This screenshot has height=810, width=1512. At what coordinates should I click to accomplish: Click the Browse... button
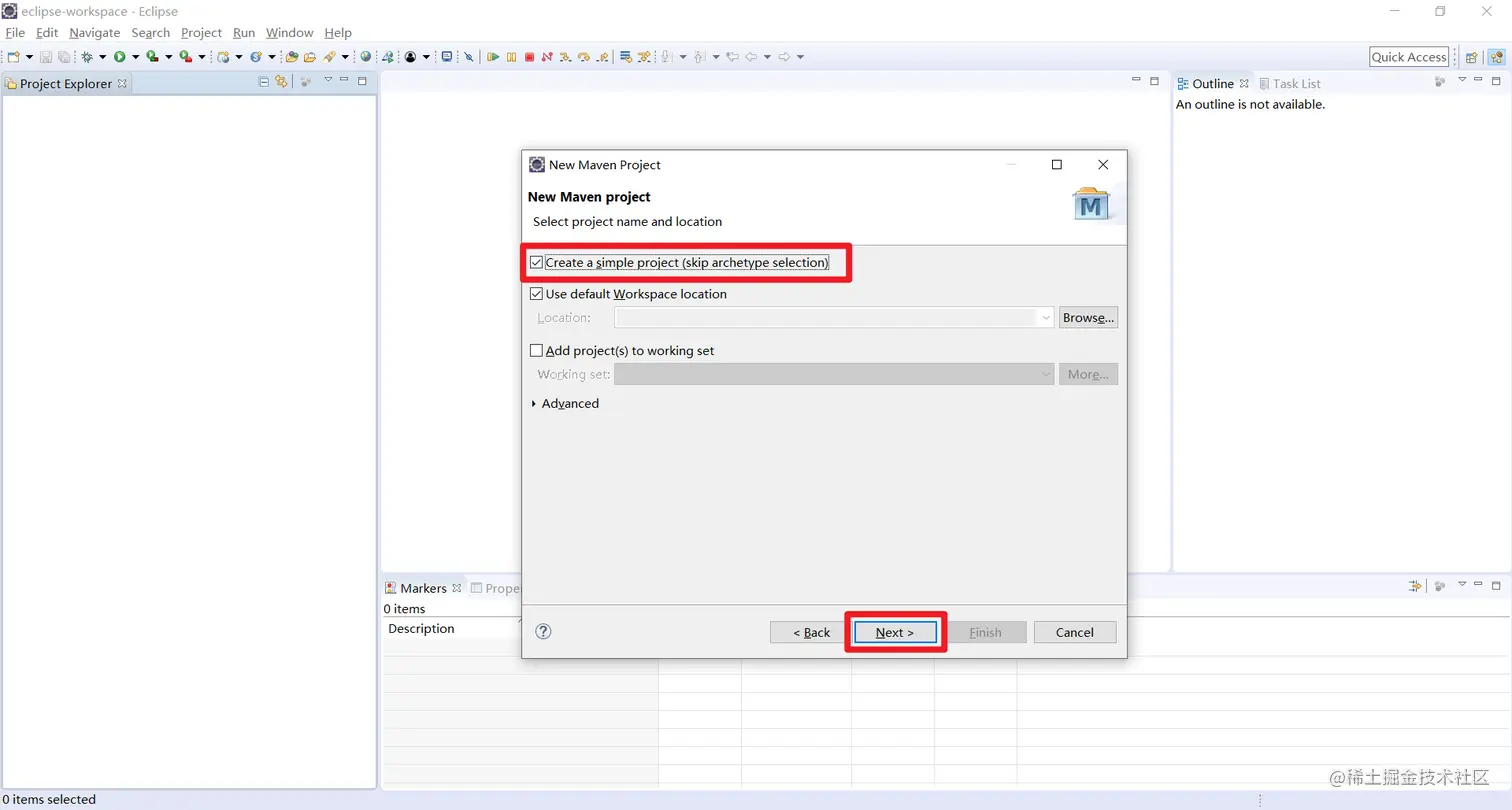[1089, 318]
